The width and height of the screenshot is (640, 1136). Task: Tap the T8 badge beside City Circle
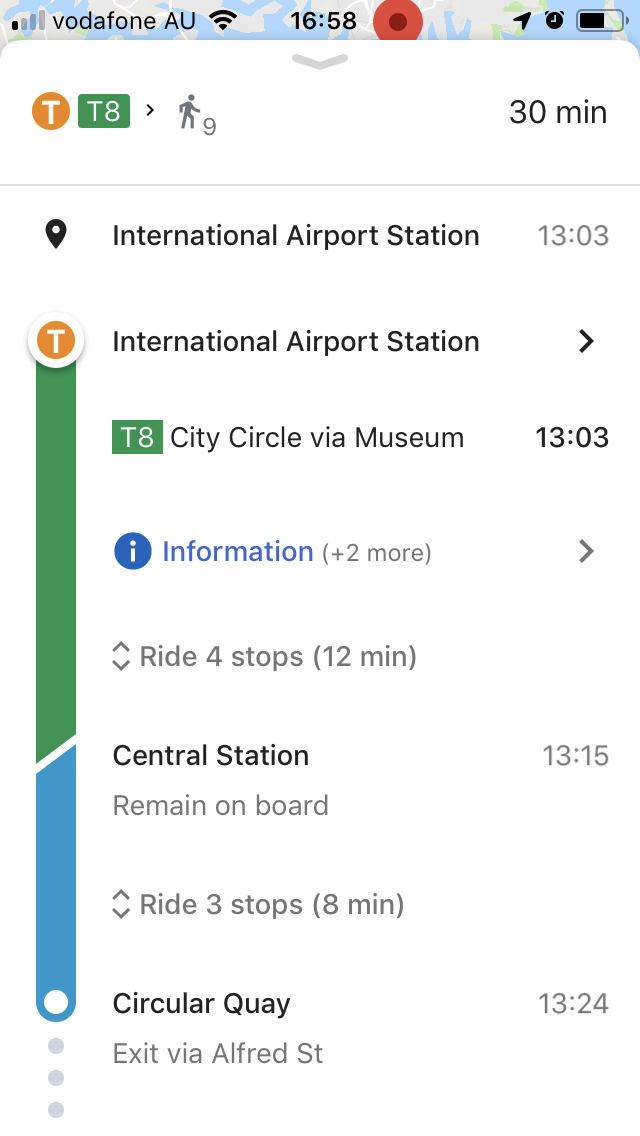pos(137,438)
